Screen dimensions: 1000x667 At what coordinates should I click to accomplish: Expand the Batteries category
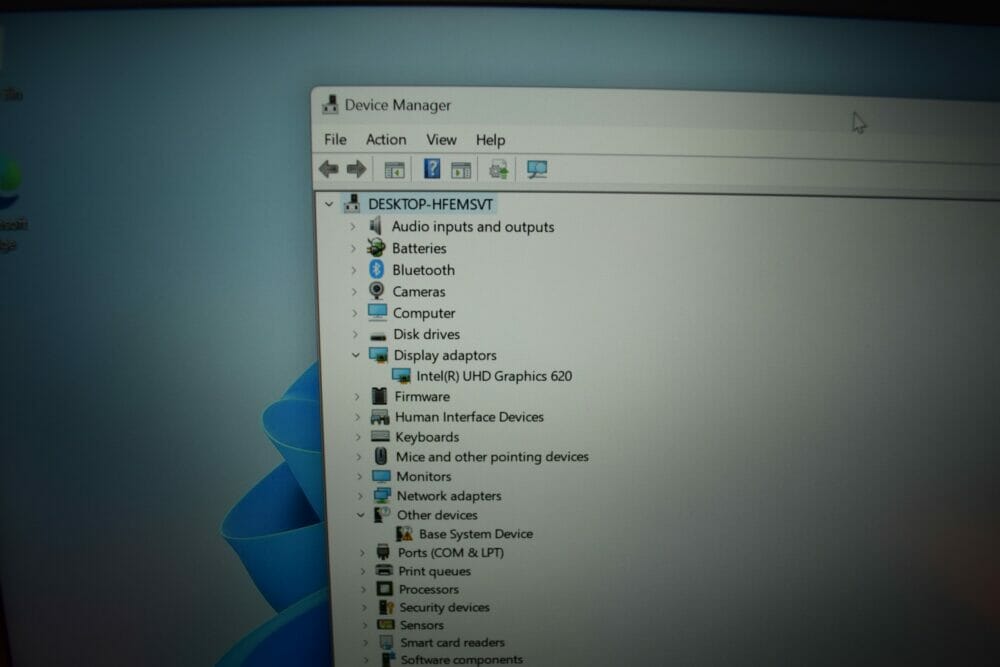pyautogui.click(x=353, y=248)
